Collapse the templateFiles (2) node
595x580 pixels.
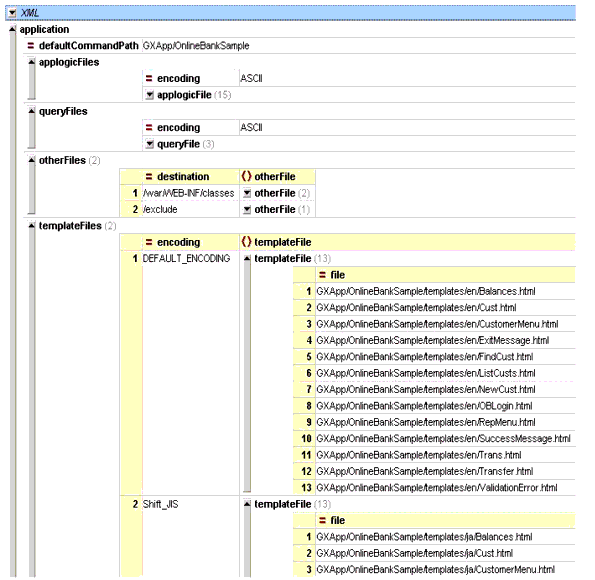tap(32, 226)
